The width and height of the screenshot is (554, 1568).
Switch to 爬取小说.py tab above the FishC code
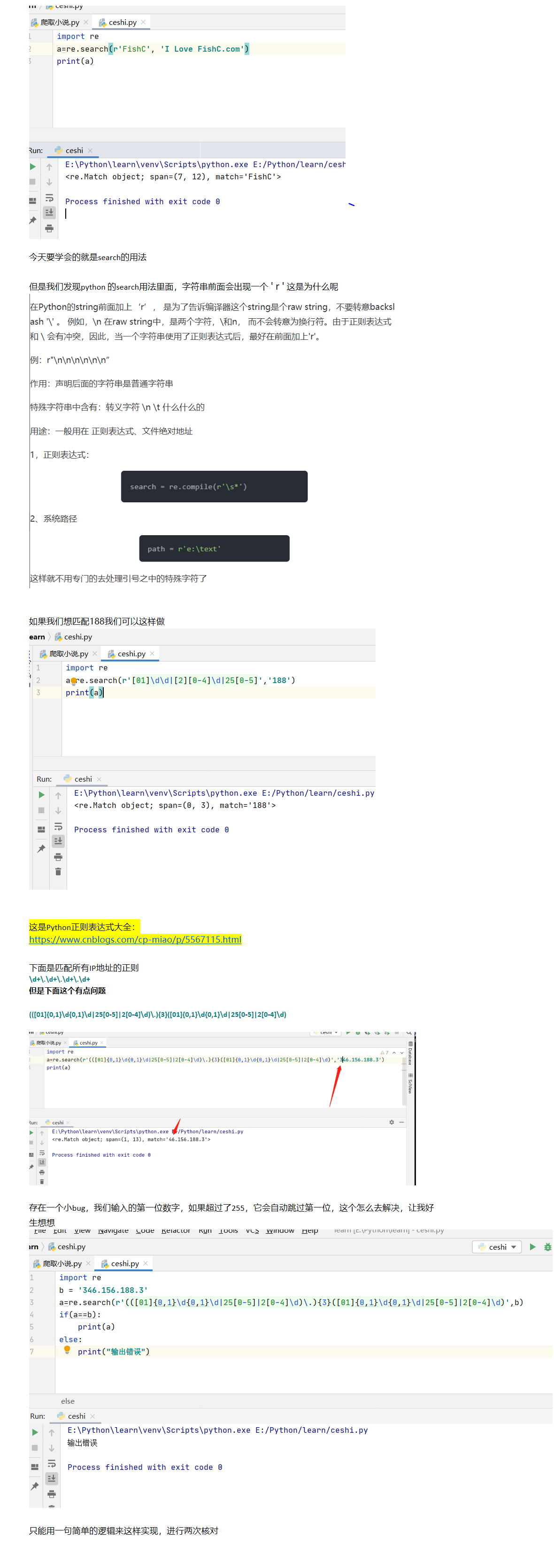pos(60,23)
